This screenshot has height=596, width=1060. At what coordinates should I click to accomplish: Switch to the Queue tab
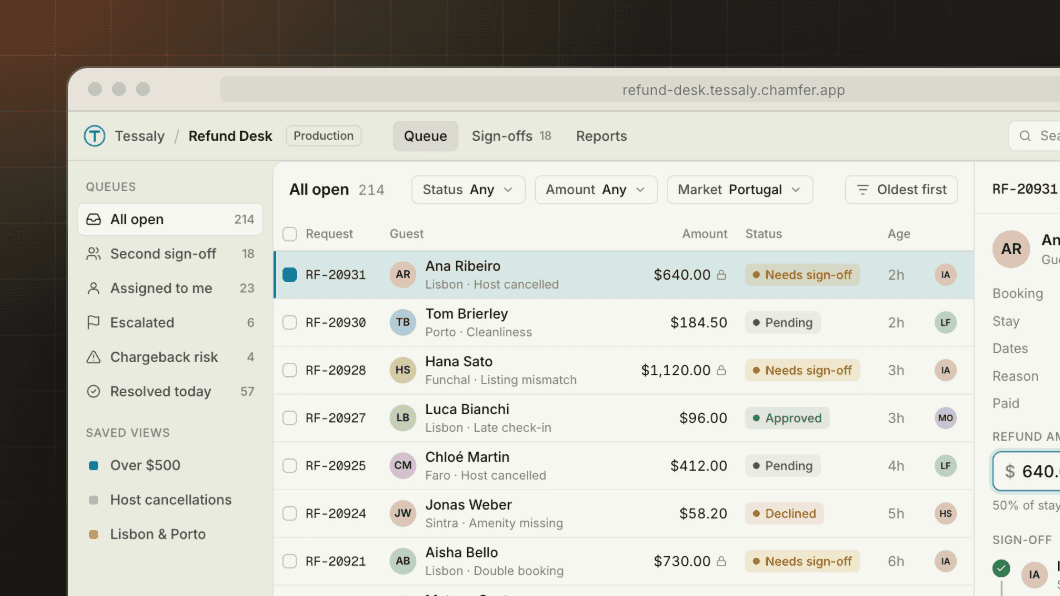pyautogui.click(x=425, y=136)
